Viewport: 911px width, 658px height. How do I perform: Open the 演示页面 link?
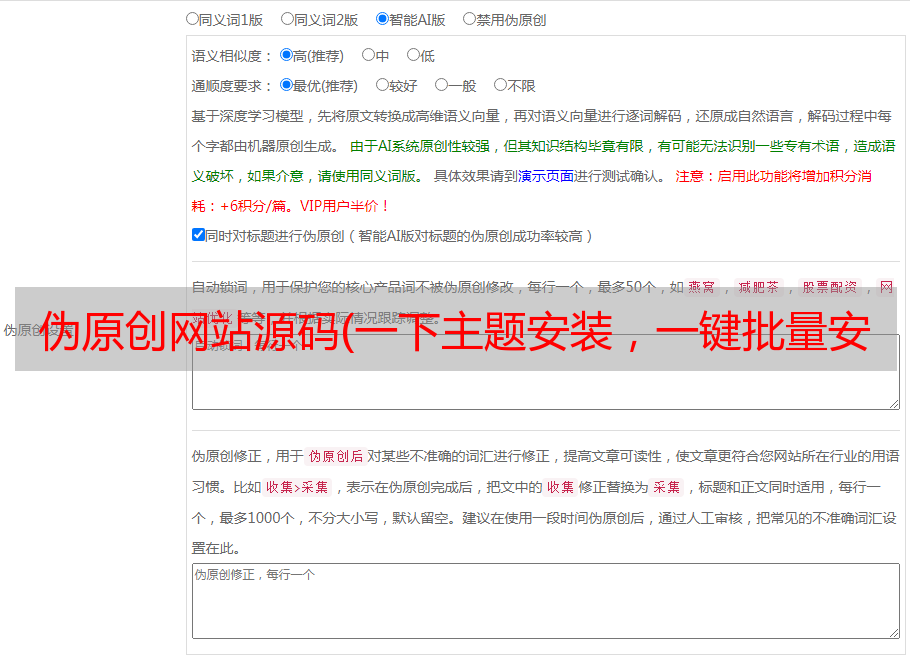click(546, 176)
